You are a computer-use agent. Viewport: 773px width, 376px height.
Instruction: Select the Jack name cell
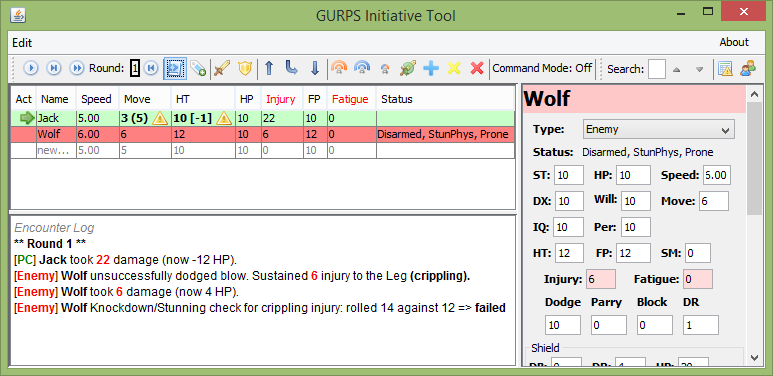point(55,118)
